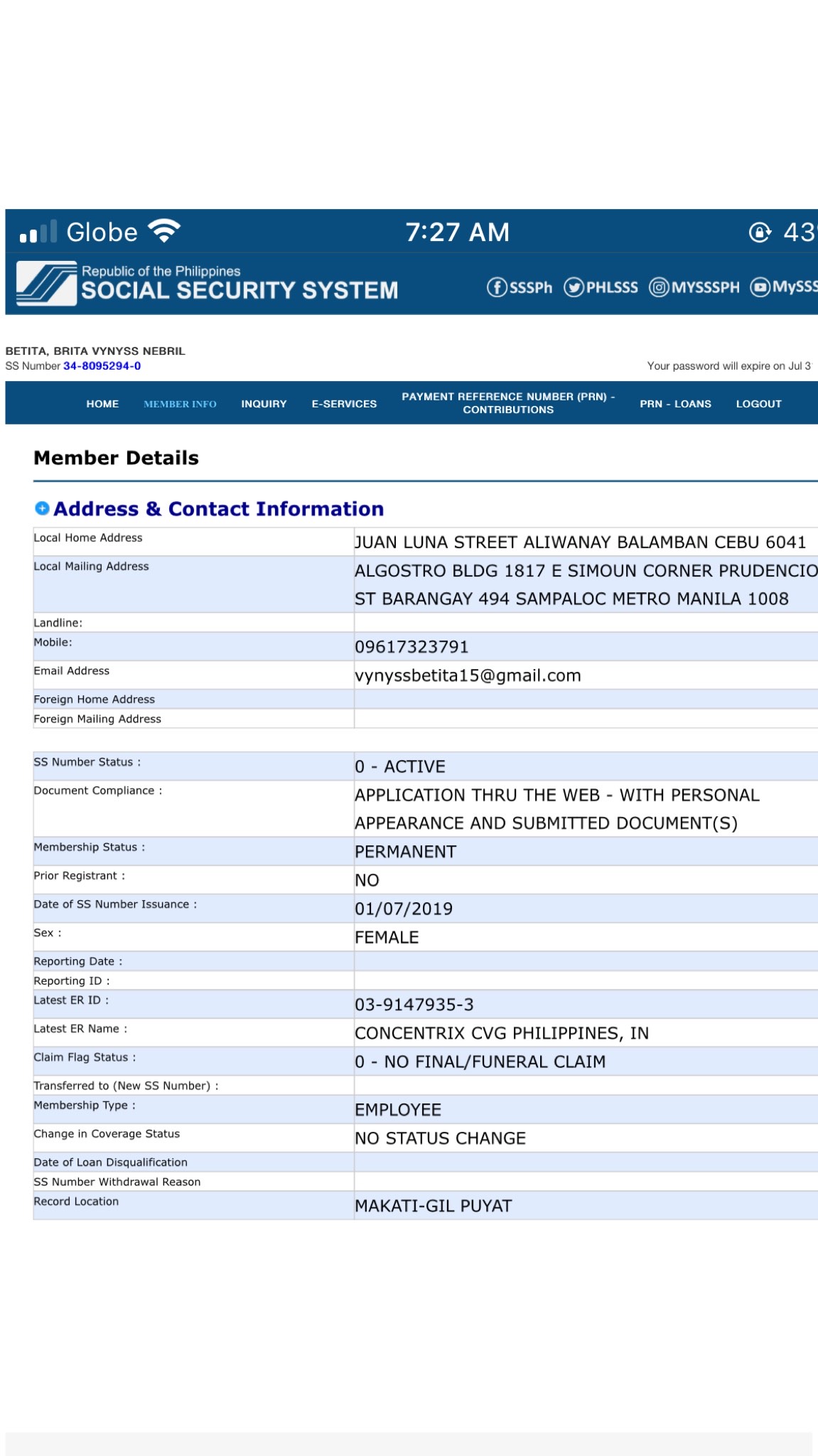818x1456 pixels.
Task: Open Payment Reference Number Contributions menu
Action: coord(508,403)
